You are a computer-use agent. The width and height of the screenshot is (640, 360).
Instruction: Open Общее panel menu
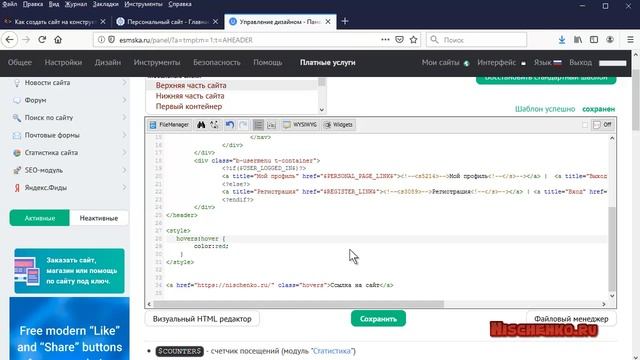coord(20,62)
